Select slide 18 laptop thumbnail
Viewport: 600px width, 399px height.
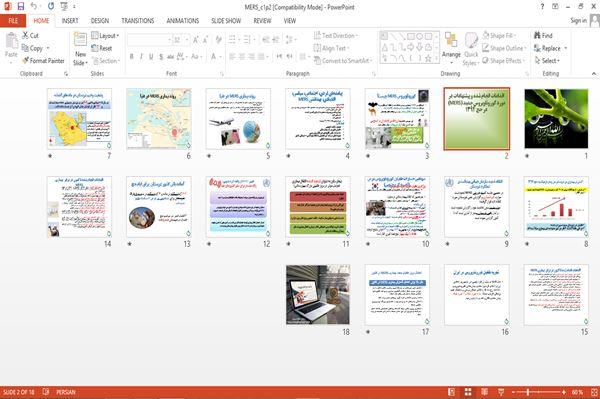click(318, 295)
